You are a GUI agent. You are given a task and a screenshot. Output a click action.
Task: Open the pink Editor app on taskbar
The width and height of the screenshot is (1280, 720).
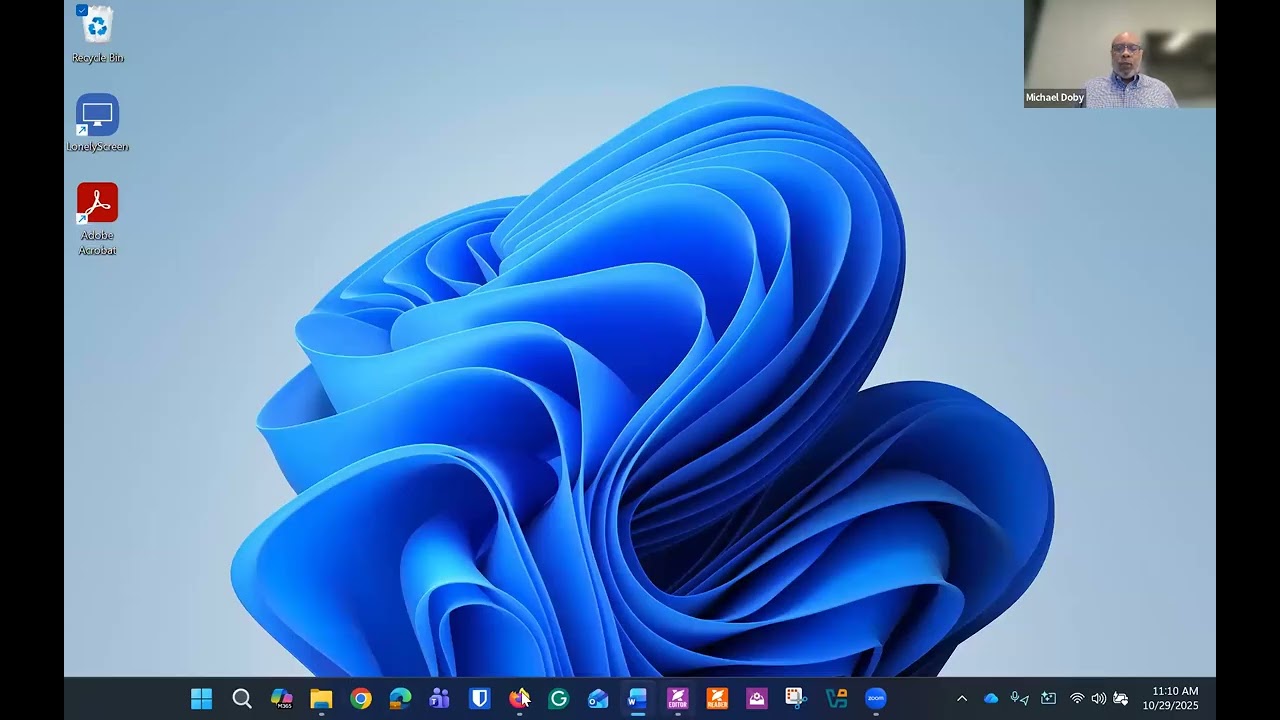click(678, 699)
